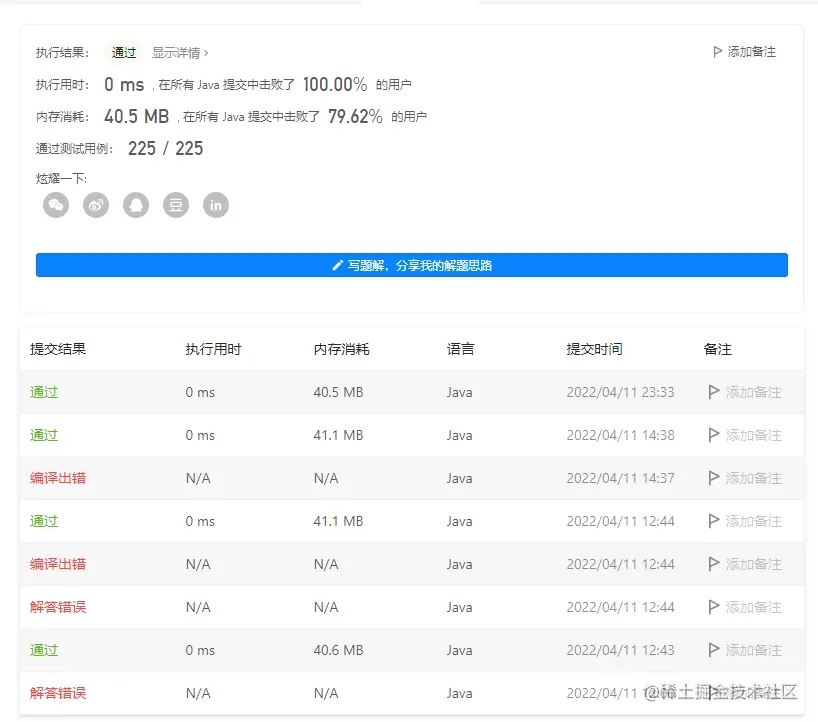Open the 解答错误 submission in the last row

[58, 693]
